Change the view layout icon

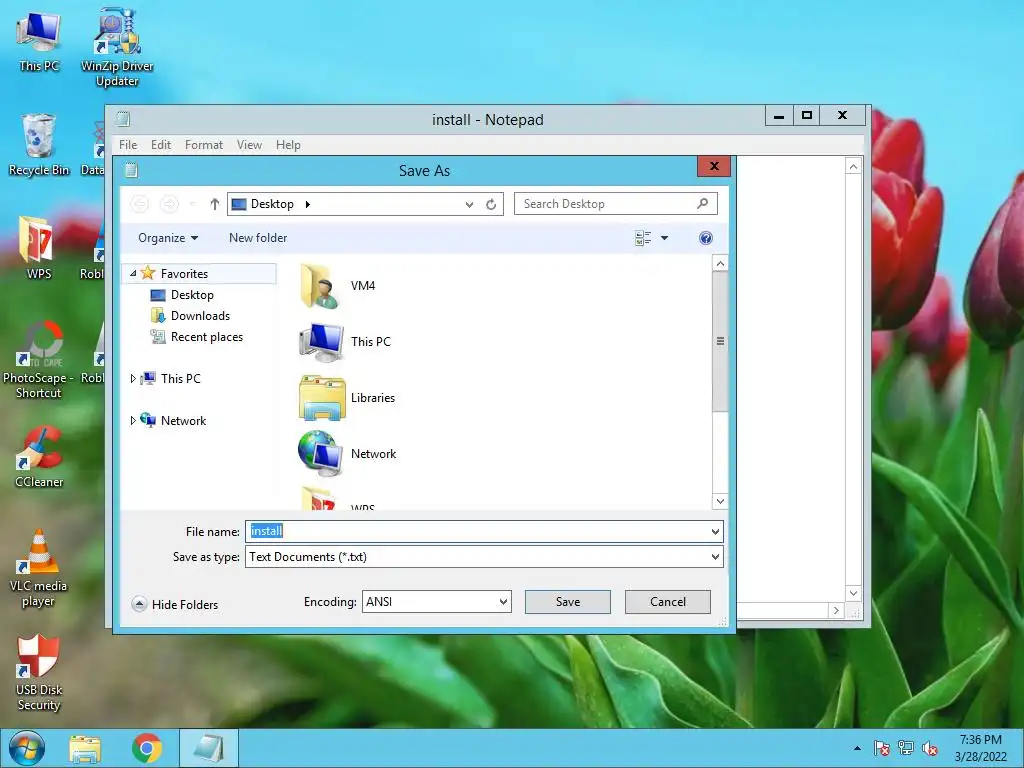click(x=643, y=238)
